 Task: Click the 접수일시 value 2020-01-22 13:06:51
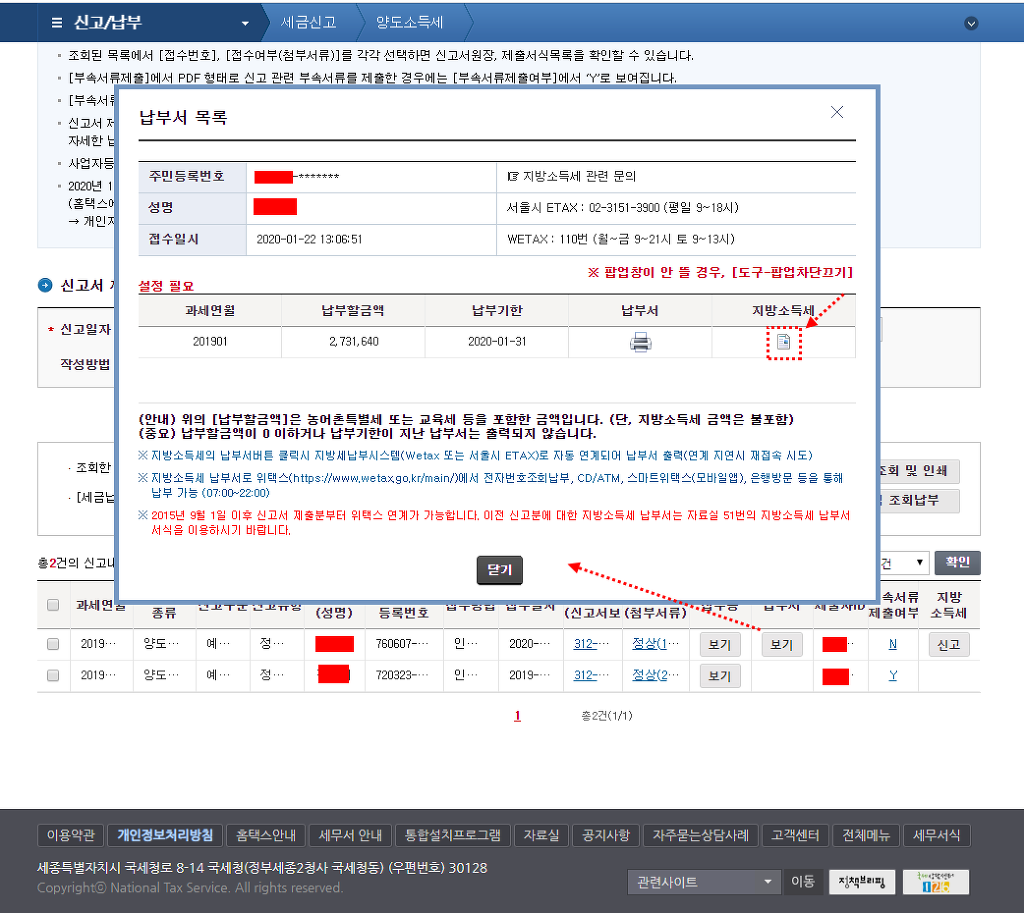[309, 240]
